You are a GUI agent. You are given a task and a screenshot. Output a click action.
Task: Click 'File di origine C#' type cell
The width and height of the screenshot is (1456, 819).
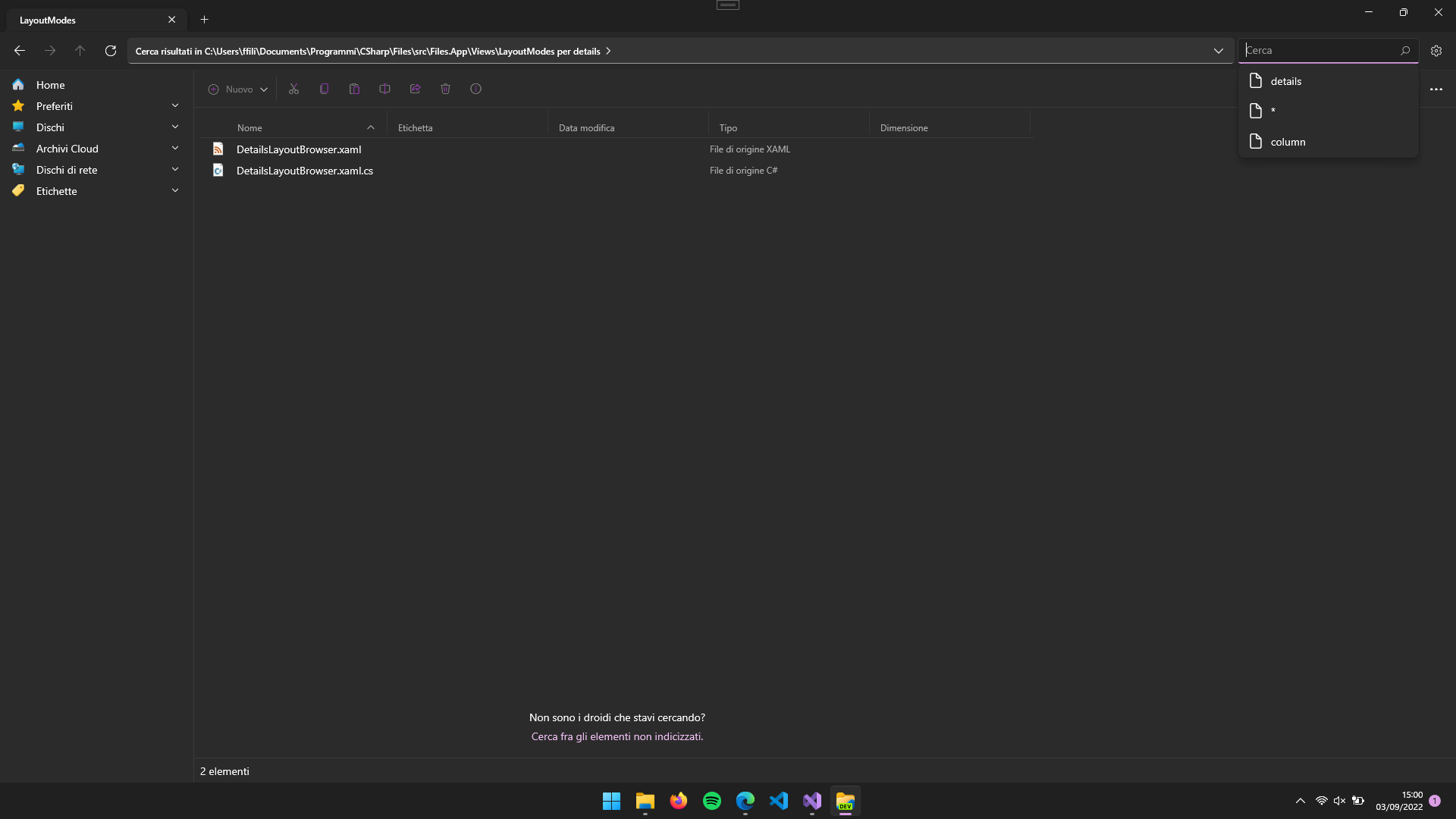click(x=743, y=171)
